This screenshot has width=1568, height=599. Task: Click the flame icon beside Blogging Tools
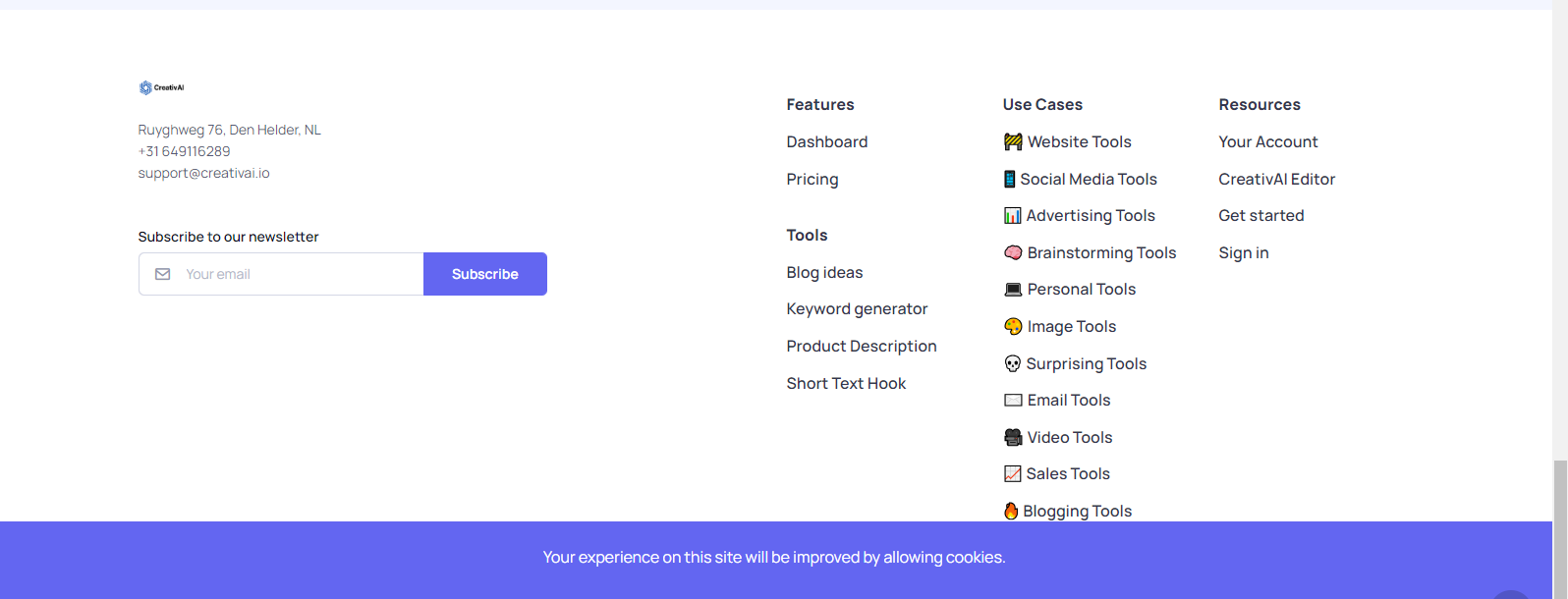click(1011, 511)
